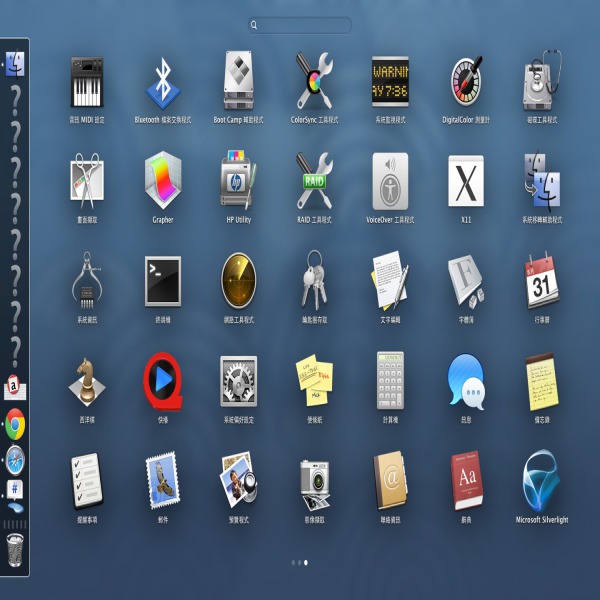Click the Launchpad search field
The width and height of the screenshot is (600, 600).
[x=300, y=25]
